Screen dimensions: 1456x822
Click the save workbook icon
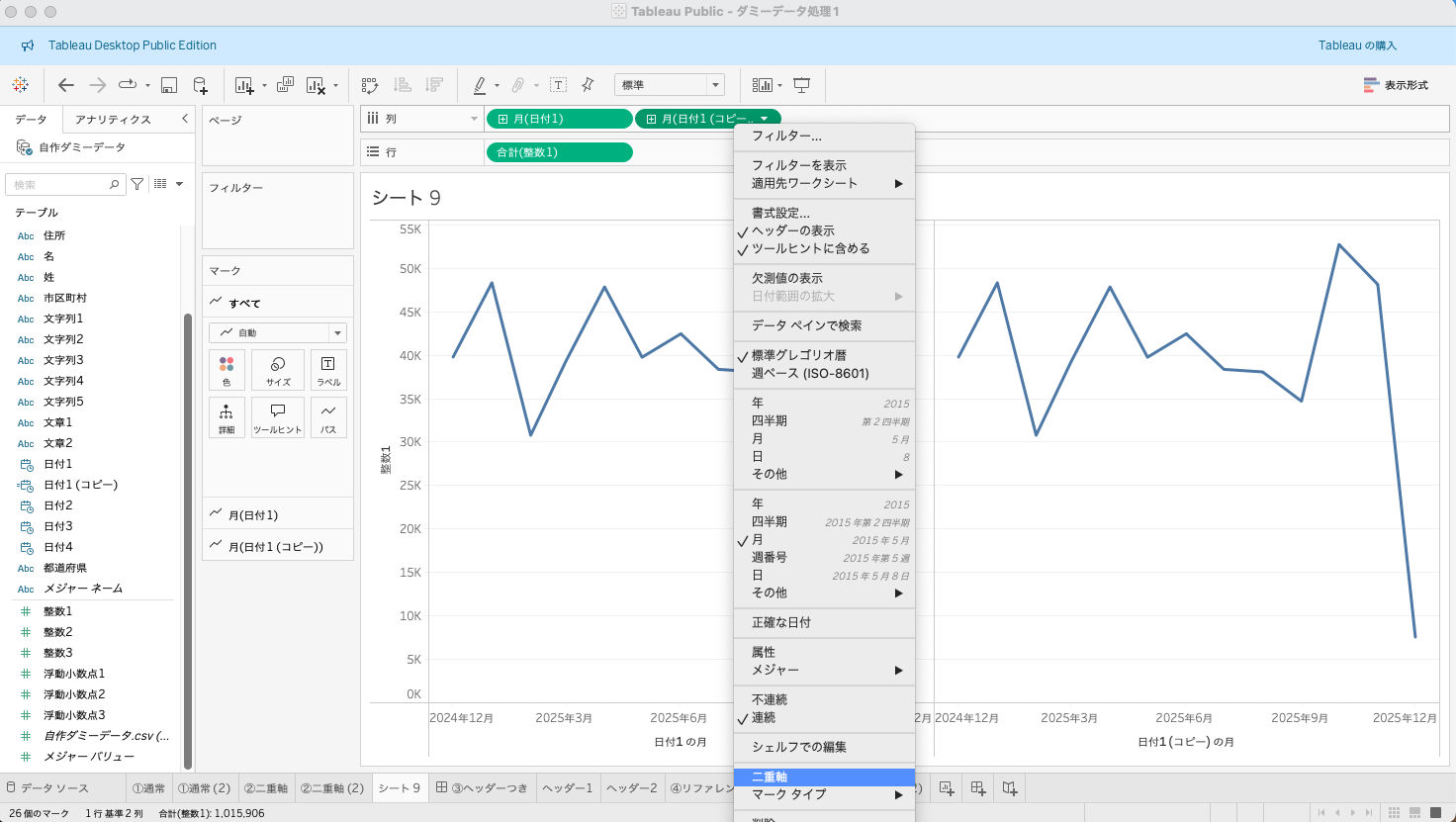click(169, 85)
